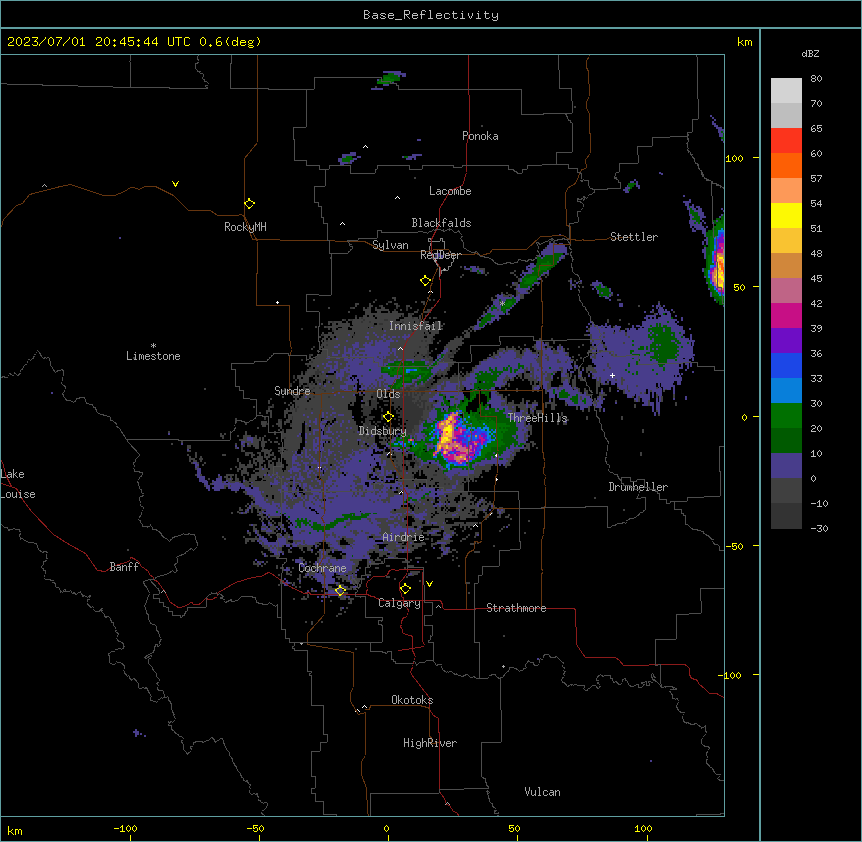Click the Limestone label
The image size is (862, 842).
153,356
